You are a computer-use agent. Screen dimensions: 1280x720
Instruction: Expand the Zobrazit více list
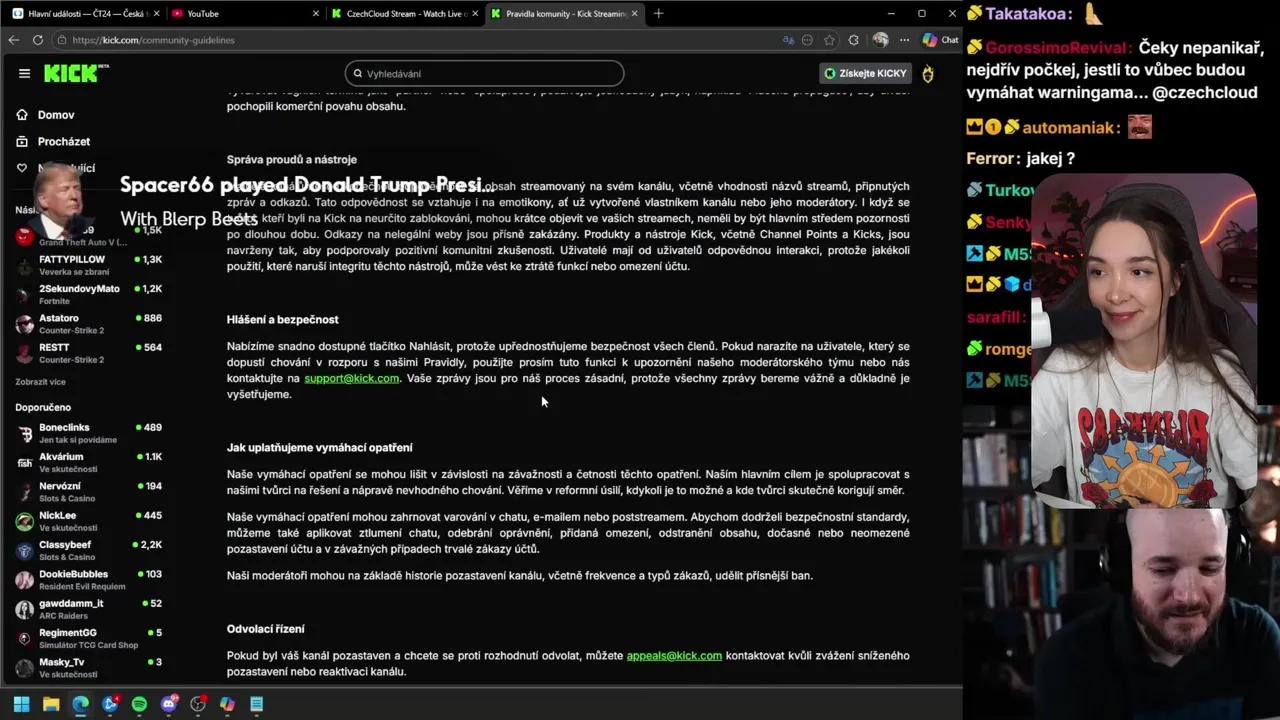(40, 382)
